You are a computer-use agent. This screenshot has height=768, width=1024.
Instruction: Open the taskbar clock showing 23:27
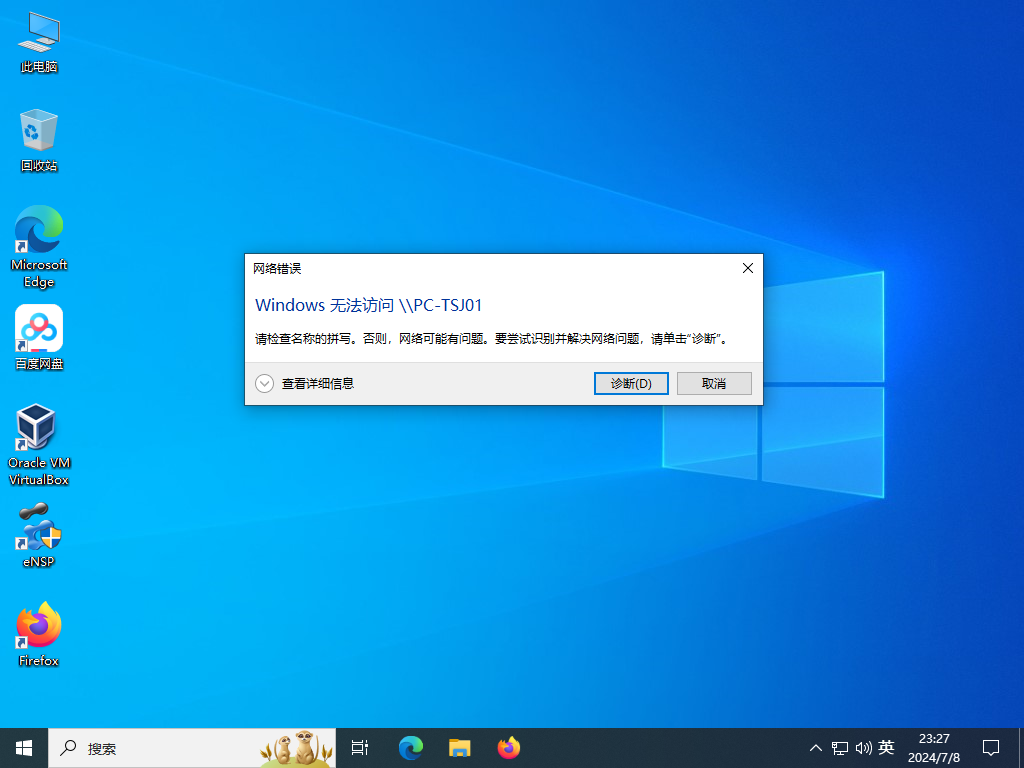pos(934,748)
